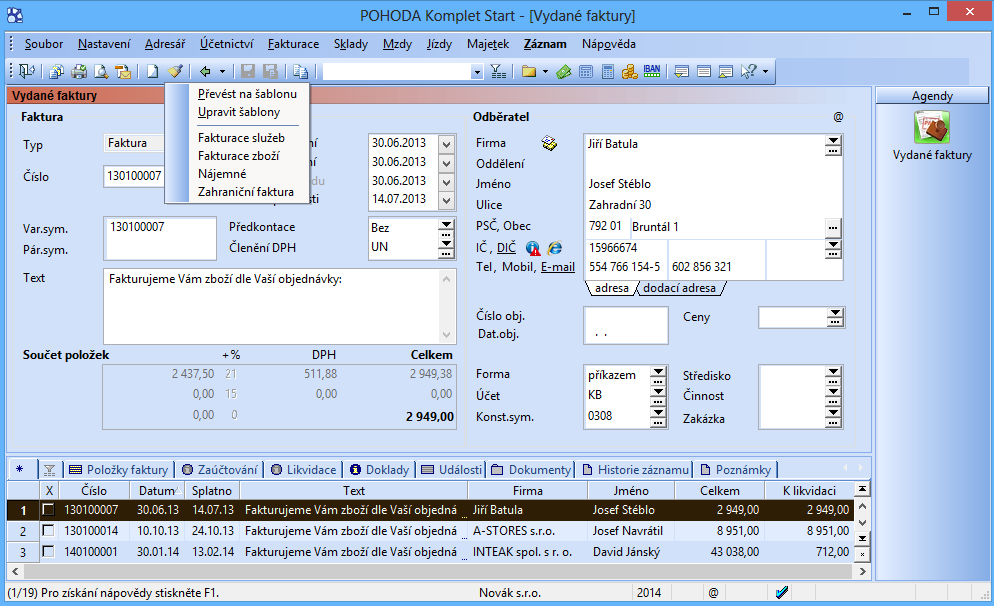Select the Zahraniční faktura template entry
This screenshot has width=994, height=606.
point(246,191)
